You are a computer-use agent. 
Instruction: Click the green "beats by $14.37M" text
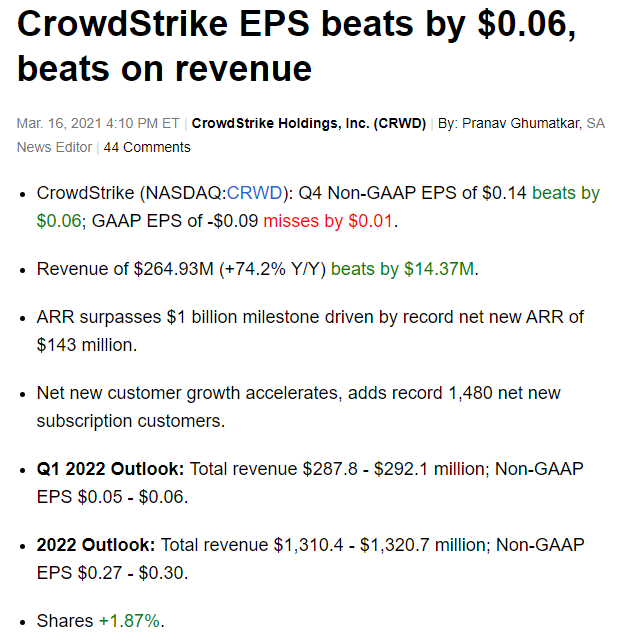[x=402, y=269]
